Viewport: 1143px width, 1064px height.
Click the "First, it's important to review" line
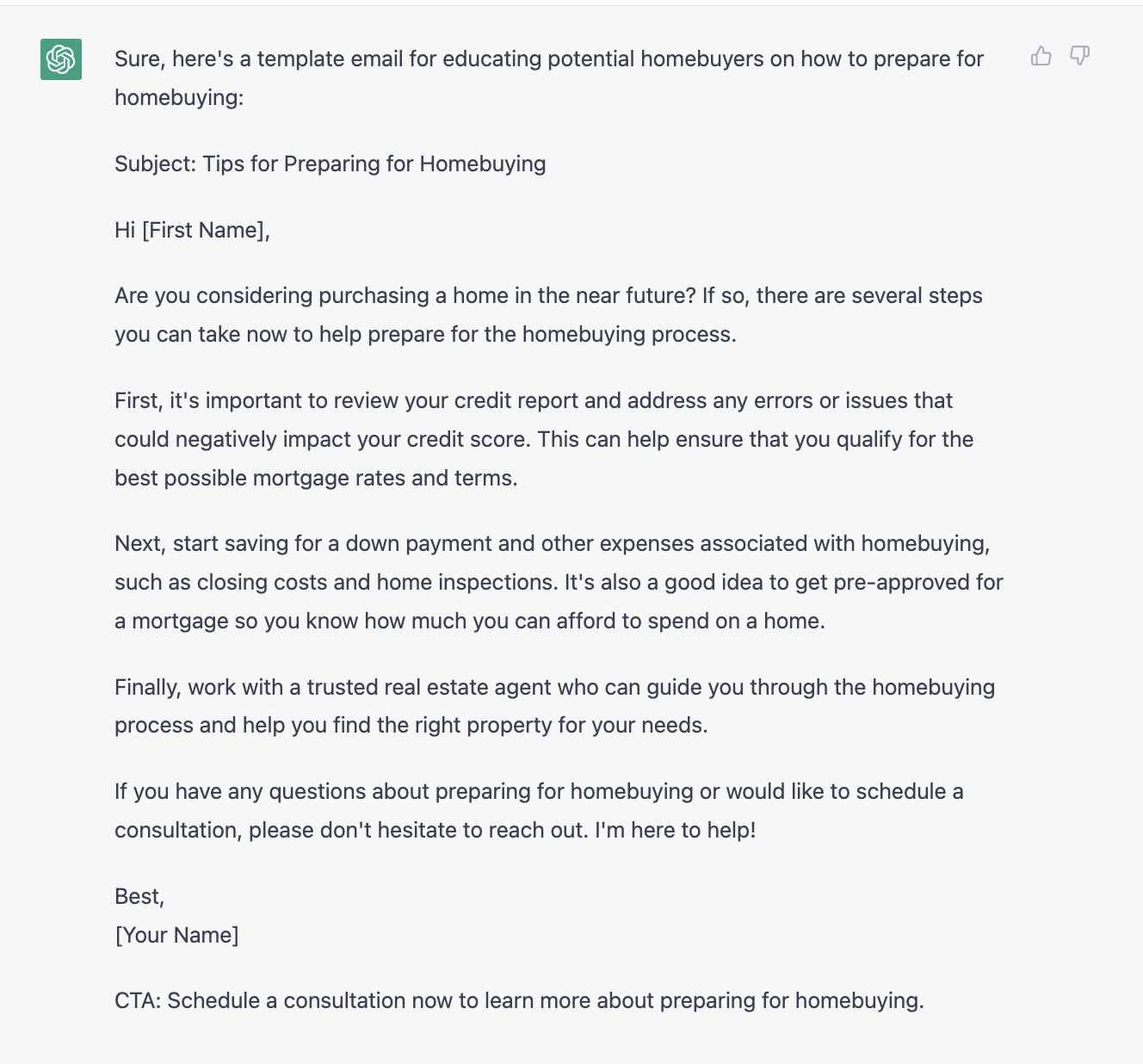(534, 400)
